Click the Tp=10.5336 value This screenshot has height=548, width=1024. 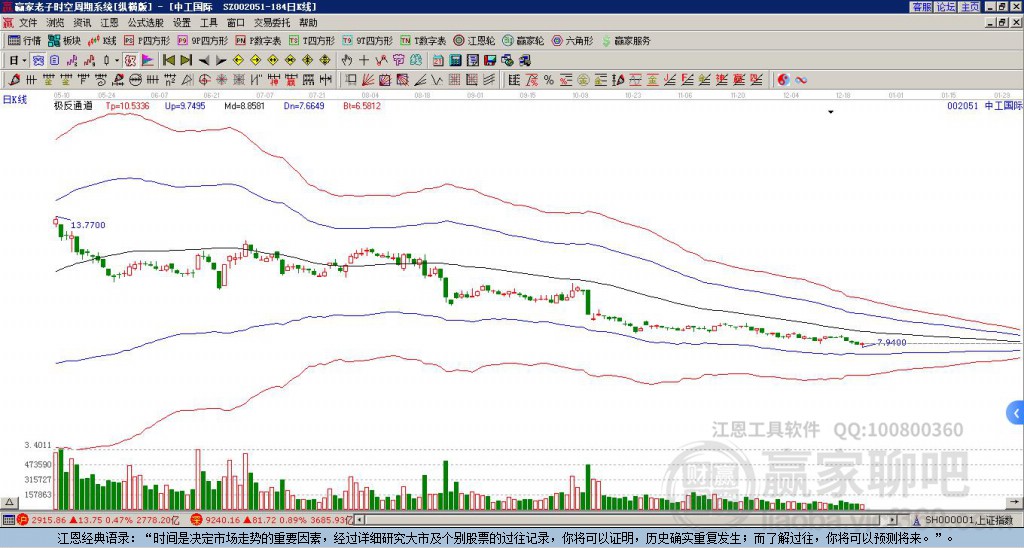coord(127,106)
